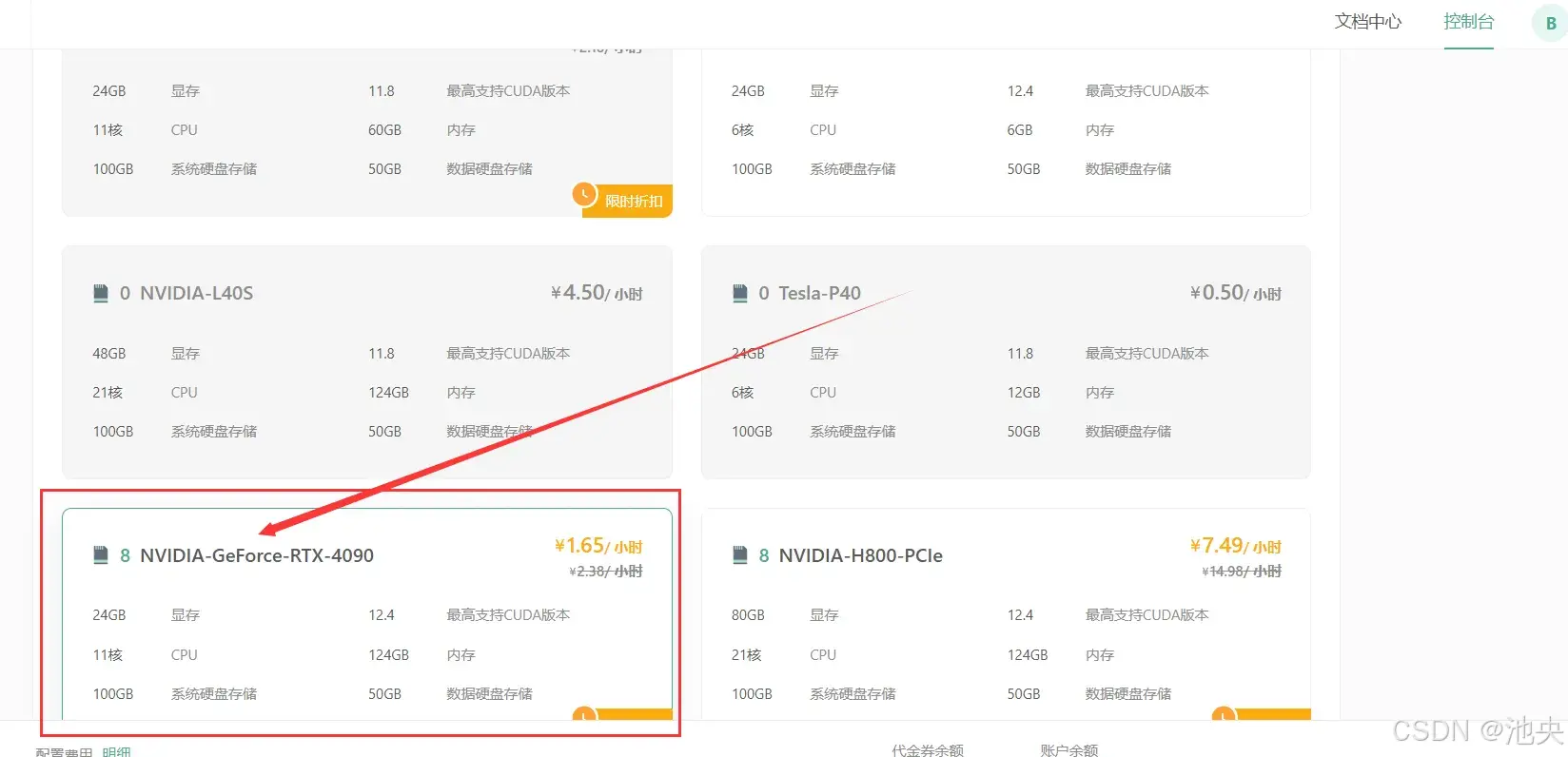Viewport: 1568px width, 757px height.
Task: Click available count 0 on Tesla-P40 card
Action: (x=764, y=293)
